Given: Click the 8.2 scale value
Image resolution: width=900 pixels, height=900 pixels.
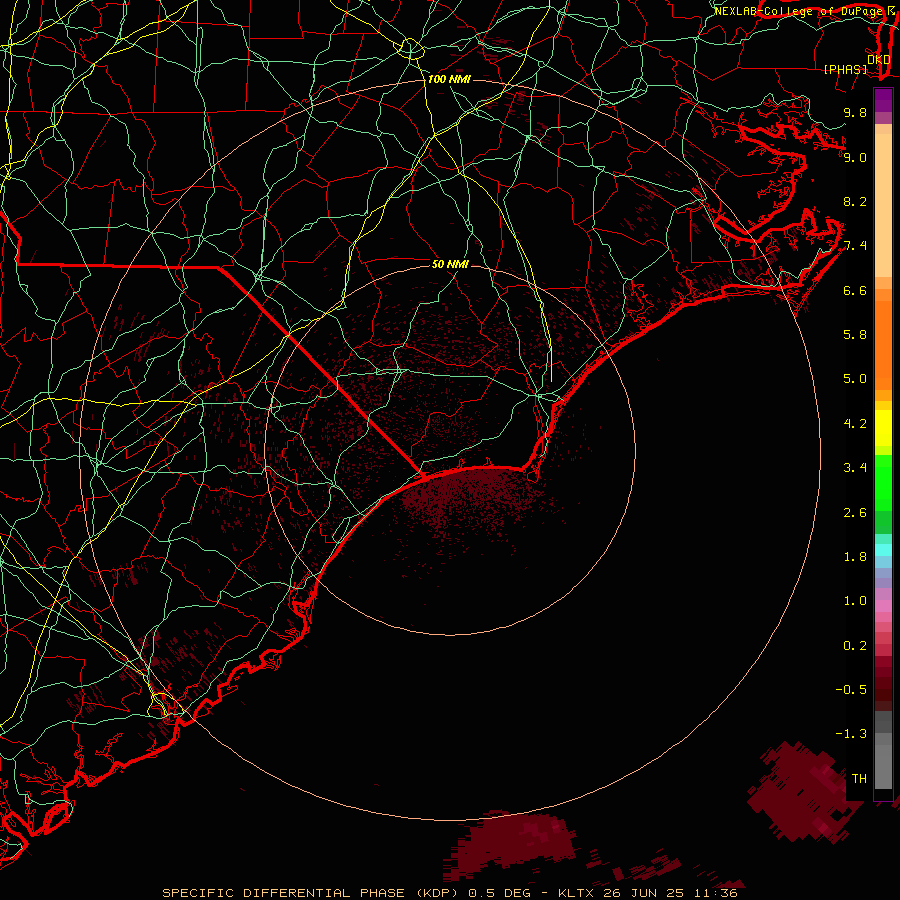Looking at the screenshot, I should click(855, 201).
